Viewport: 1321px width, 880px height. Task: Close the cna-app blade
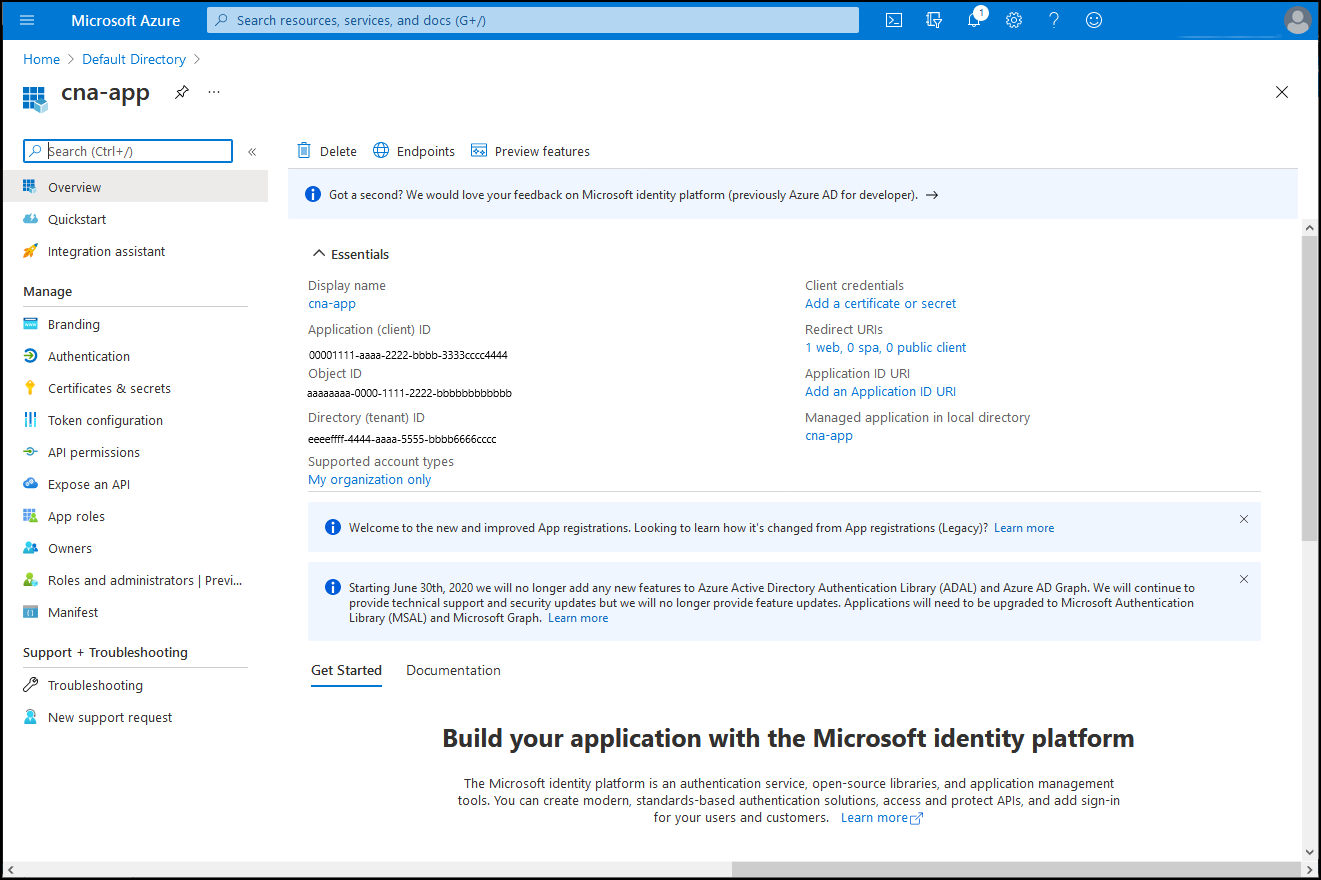point(1282,92)
